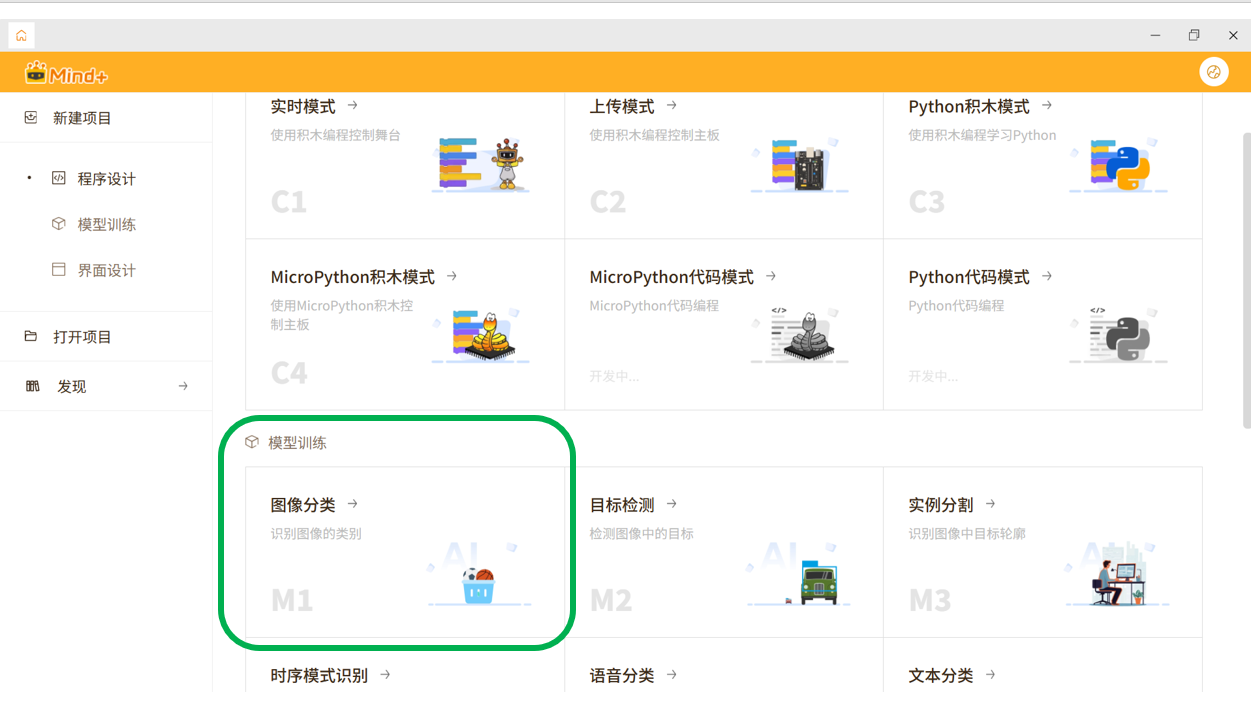The height and width of the screenshot is (706, 1251).
Task: Click the vertical scrollbar on right
Action: click(x=1245, y=280)
